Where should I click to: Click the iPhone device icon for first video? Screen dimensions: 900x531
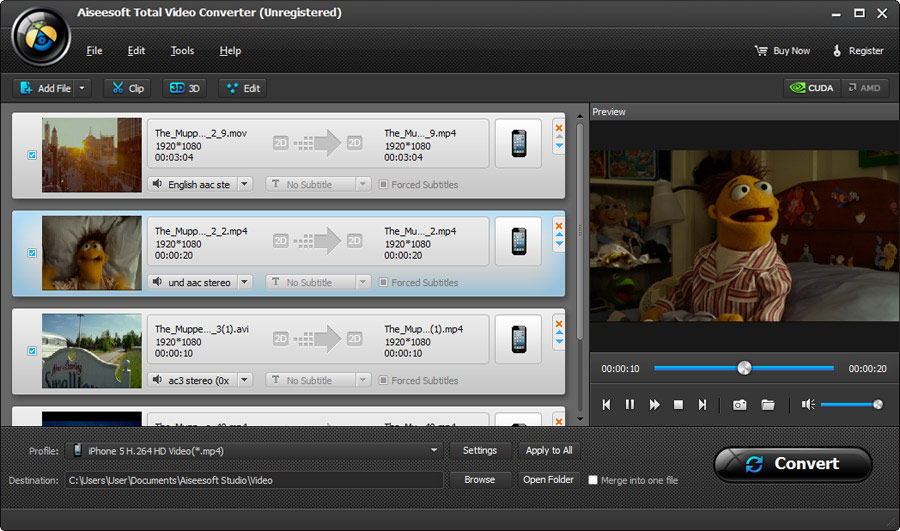[518, 143]
